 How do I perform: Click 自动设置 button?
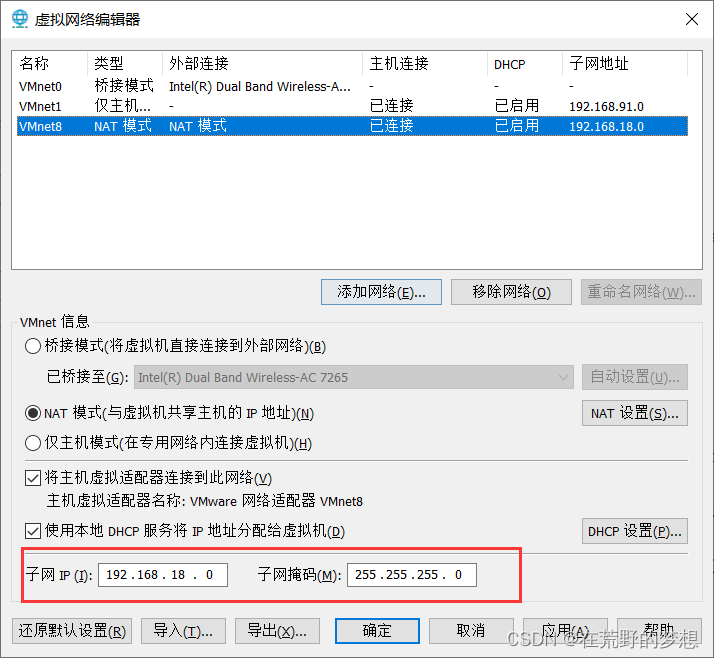(635, 377)
